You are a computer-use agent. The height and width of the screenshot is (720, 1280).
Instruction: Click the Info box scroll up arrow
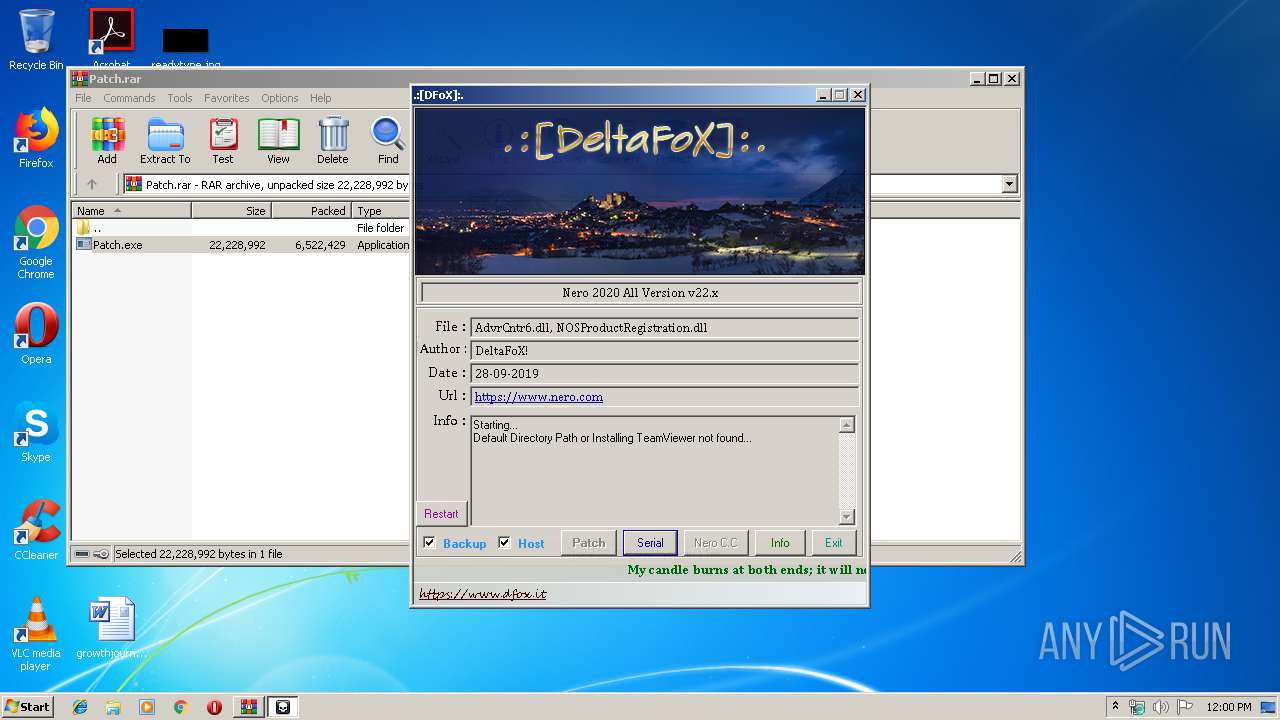click(x=847, y=425)
